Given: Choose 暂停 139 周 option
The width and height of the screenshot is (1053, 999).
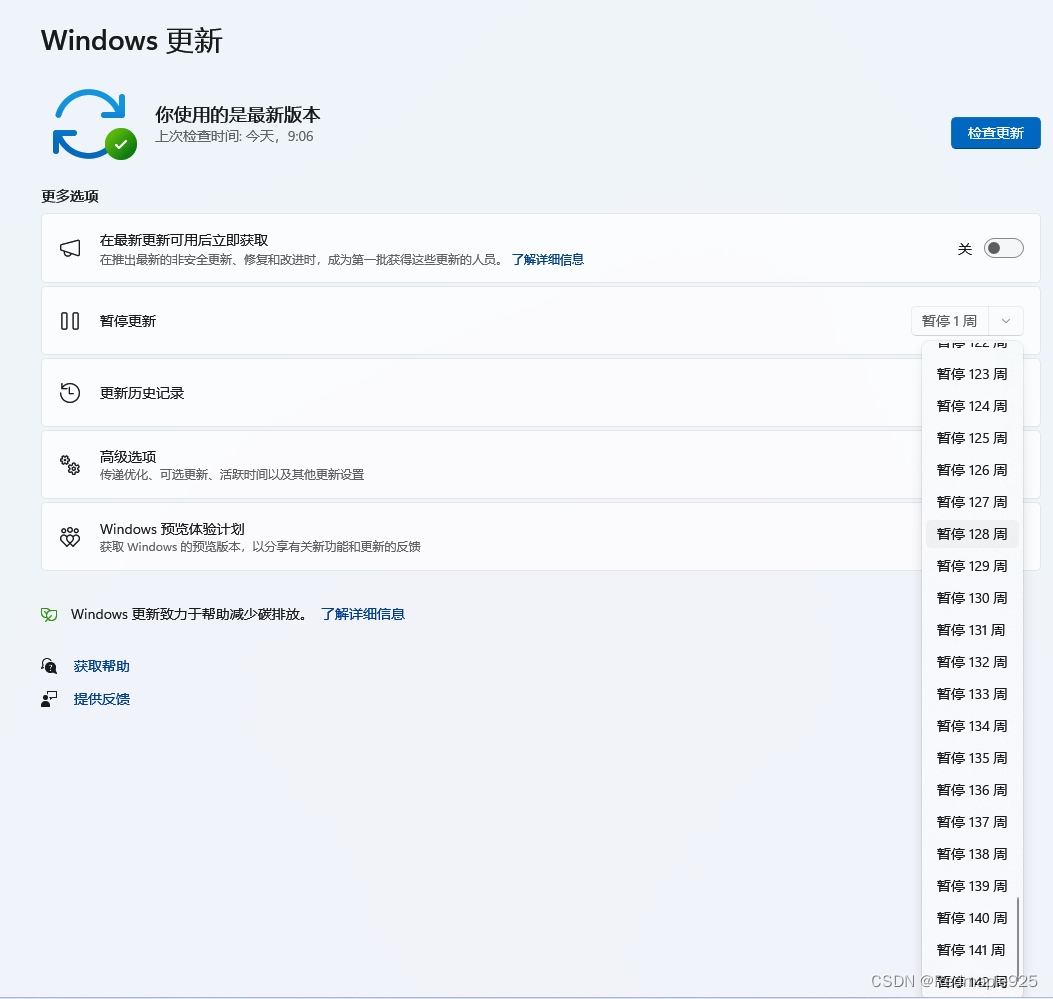Looking at the screenshot, I should [x=972, y=886].
